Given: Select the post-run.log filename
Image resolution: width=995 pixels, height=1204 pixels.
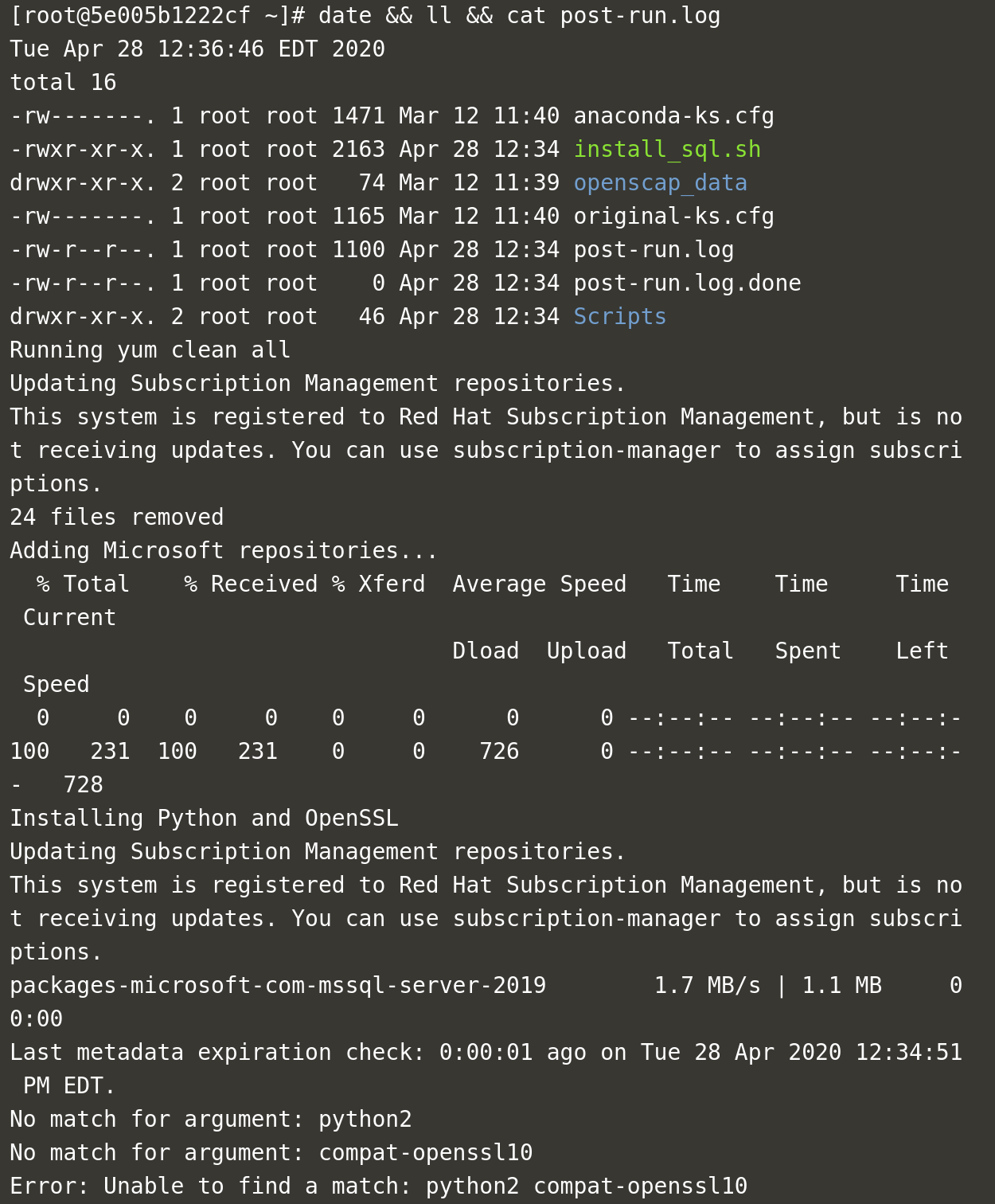Looking at the screenshot, I should [654, 249].
